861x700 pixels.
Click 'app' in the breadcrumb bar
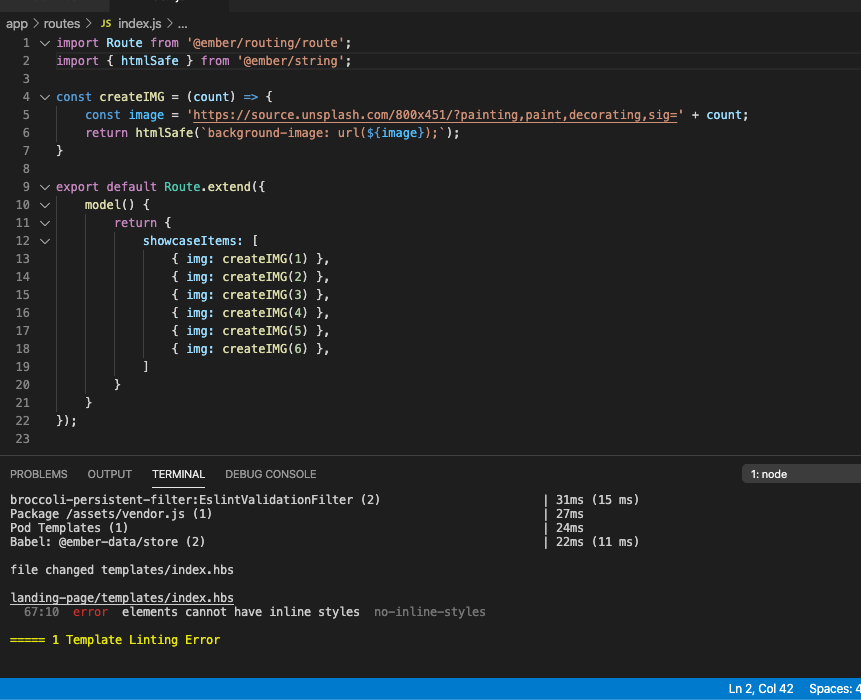17,23
